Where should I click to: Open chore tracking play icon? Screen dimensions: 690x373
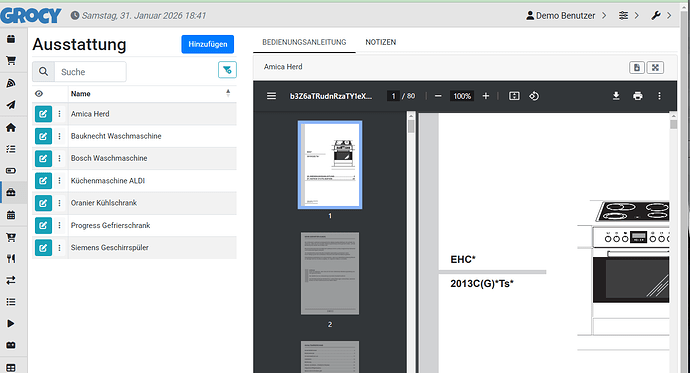click(11, 324)
